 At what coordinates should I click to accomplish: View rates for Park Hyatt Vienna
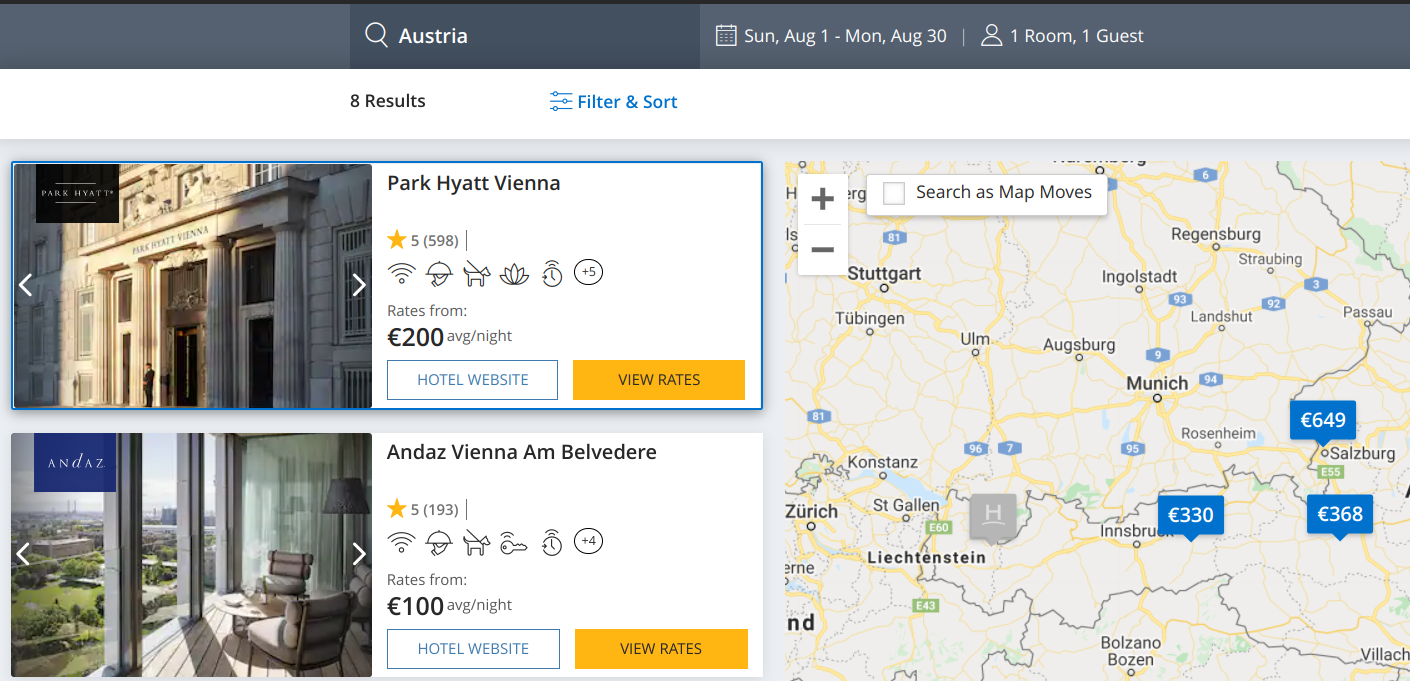(x=659, y=380)
